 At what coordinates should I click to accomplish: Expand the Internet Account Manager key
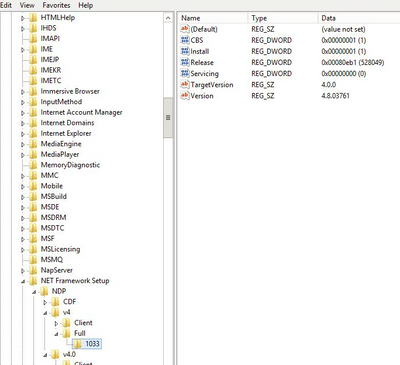pos(23,113)
